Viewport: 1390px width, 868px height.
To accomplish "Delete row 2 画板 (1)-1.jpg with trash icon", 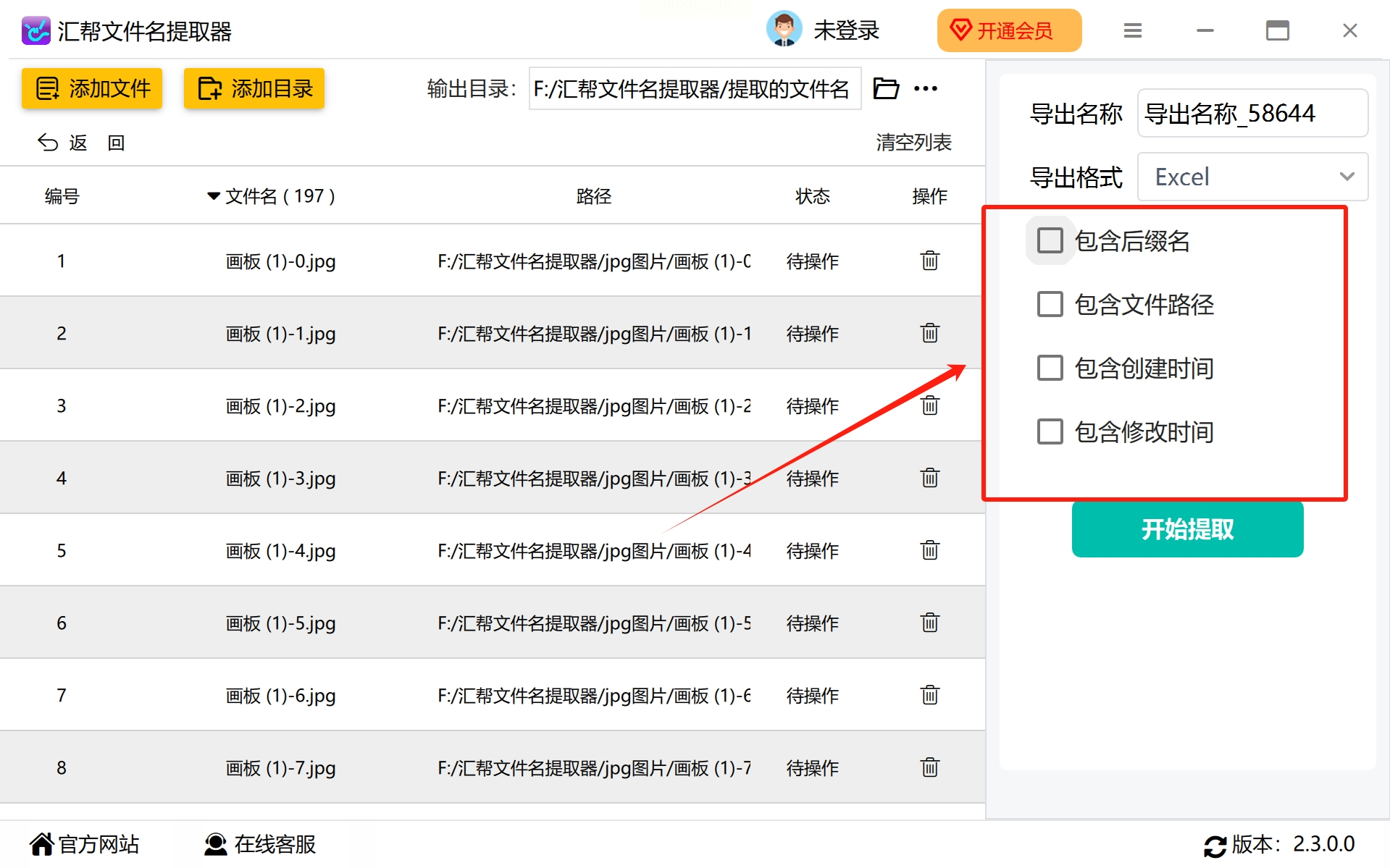I will pyautogui.click(x=930, y=333).
